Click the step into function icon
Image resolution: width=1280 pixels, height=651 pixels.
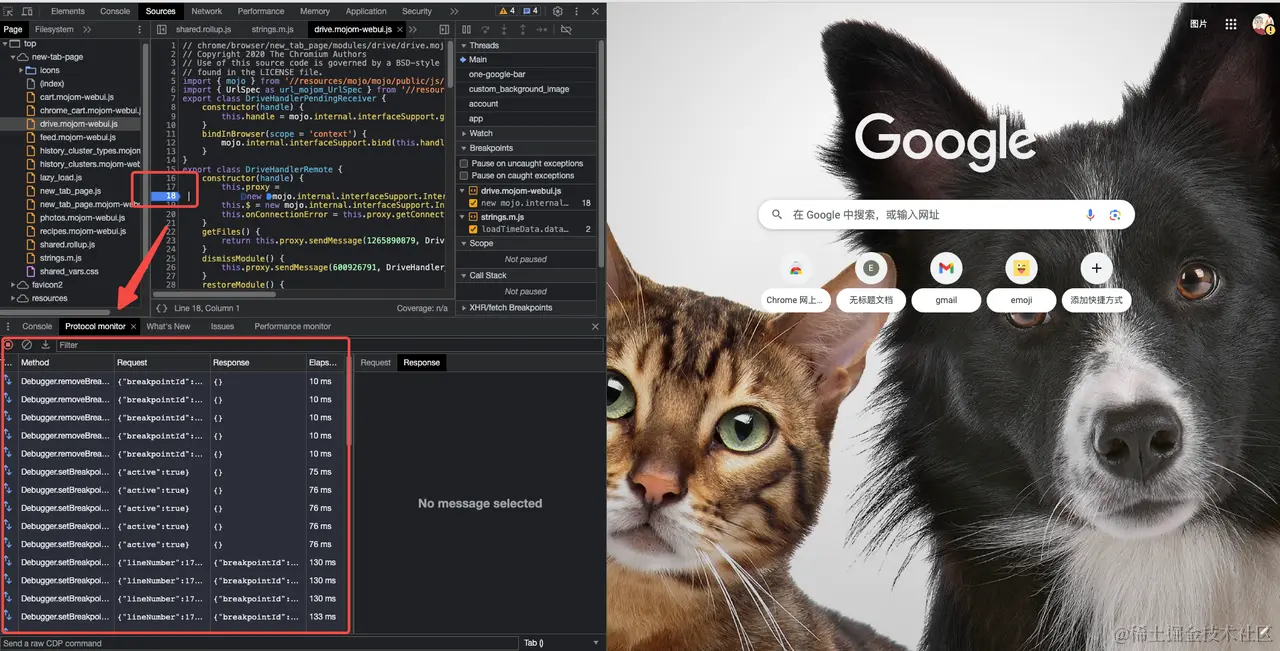506,30
